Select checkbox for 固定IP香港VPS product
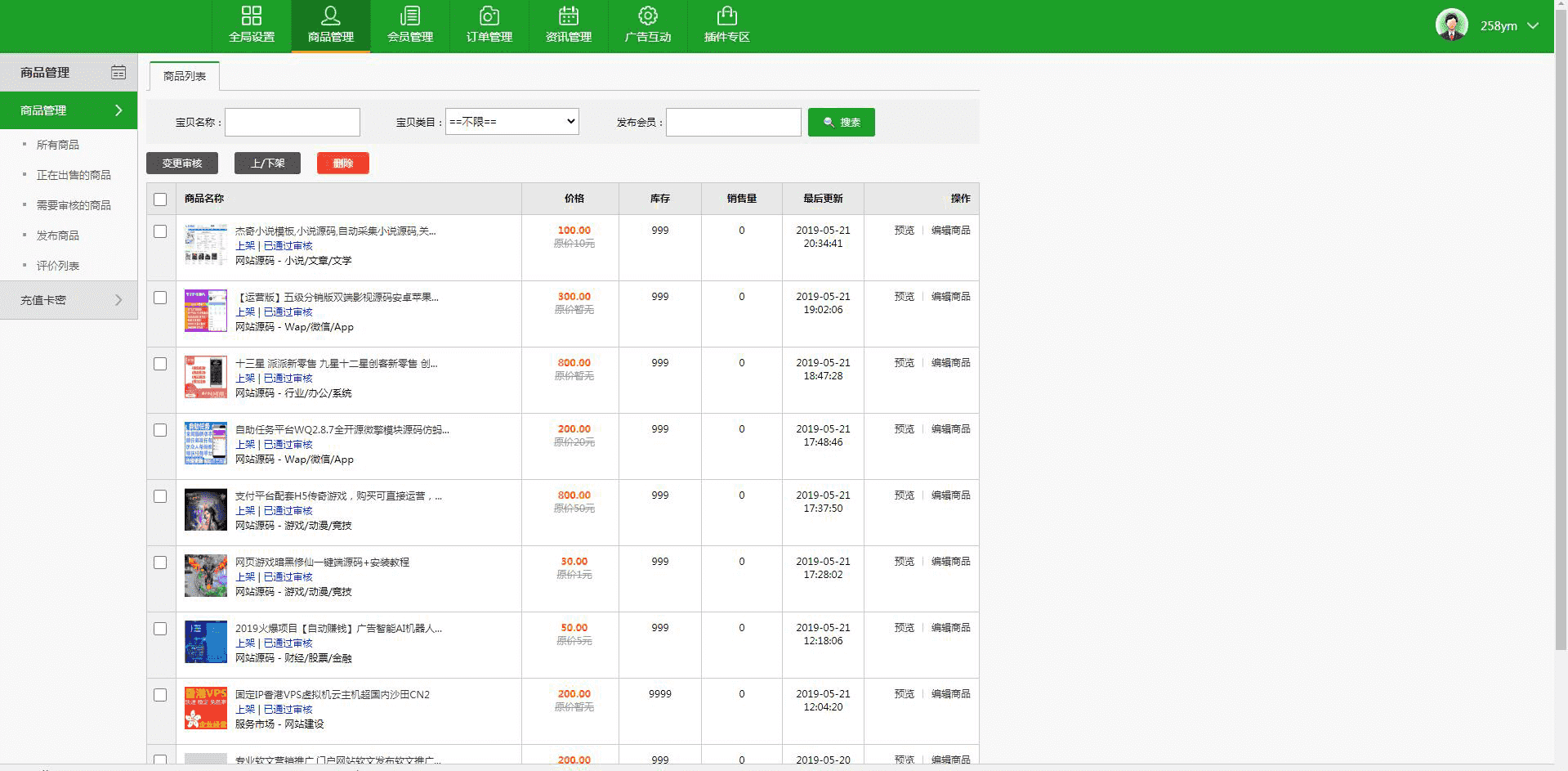The height and width of the screenshot is (771, 1568). tap(160, 695)
